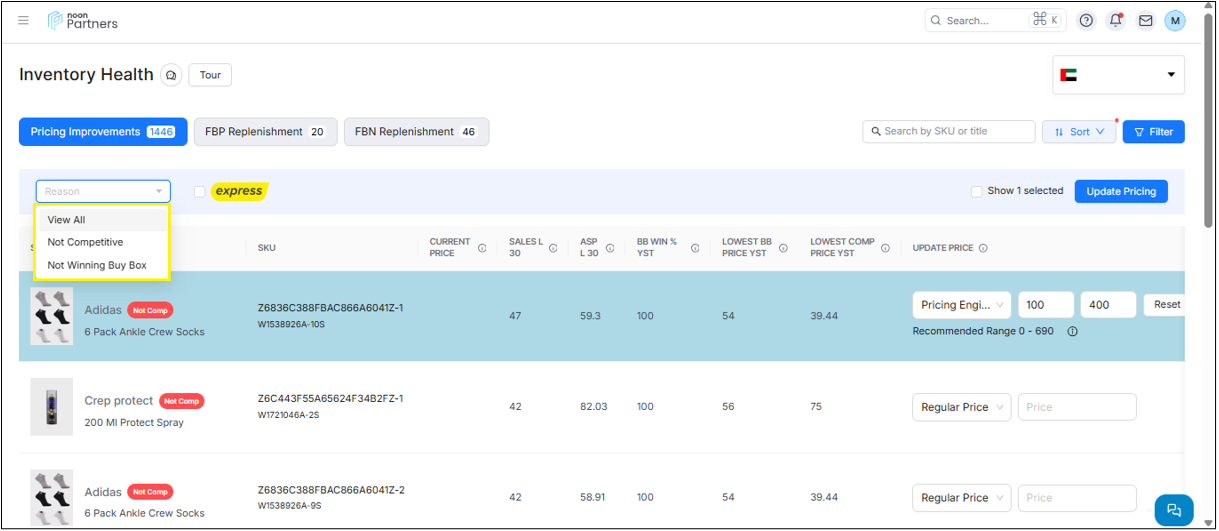The height and width of the screenshot is (531, 1219).
Task: Click the user profile avatar M
Action: 1175,20
